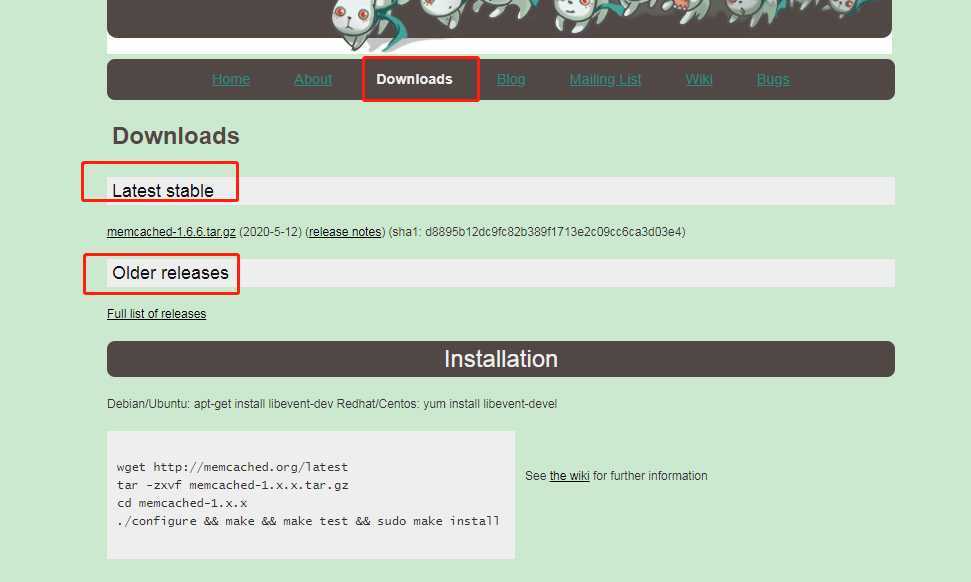Go to the About page
Image resolution: width=971 pixels, height=582 pixels.
pyautogui.click(x=313, y=79)
